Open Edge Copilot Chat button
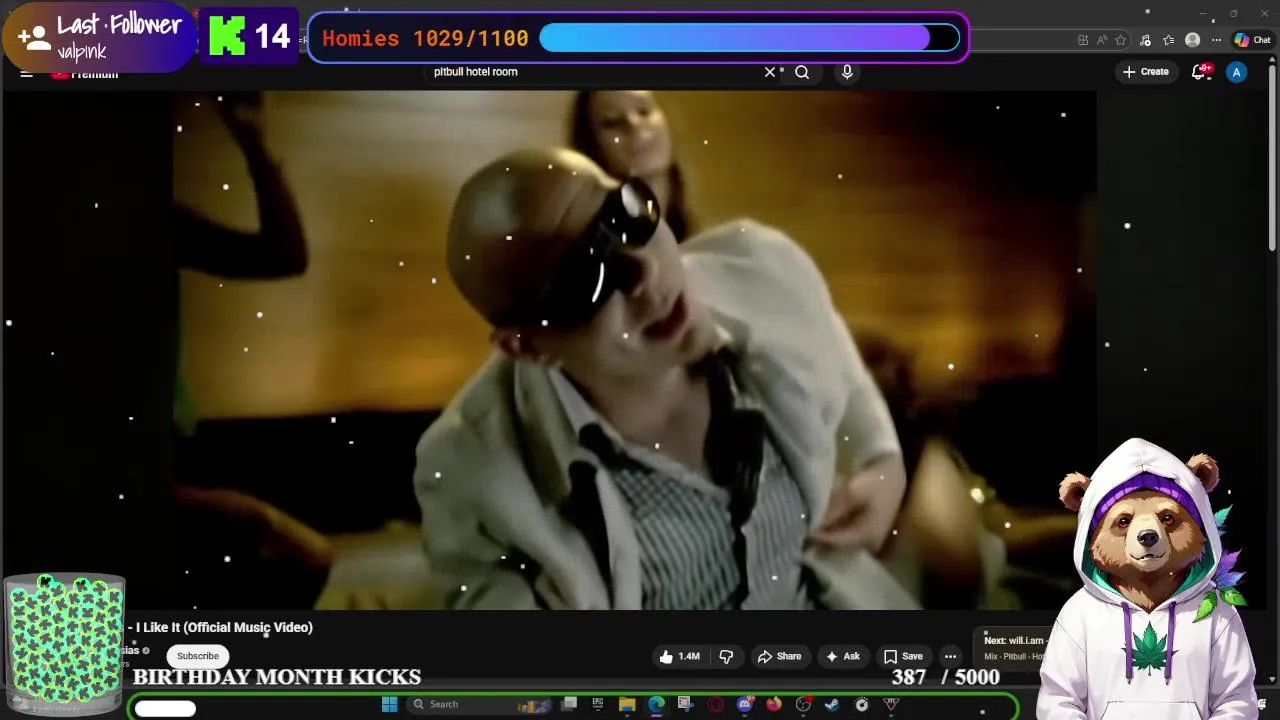The height and width of the screenshot is (720, 1280). point(1252,40)
